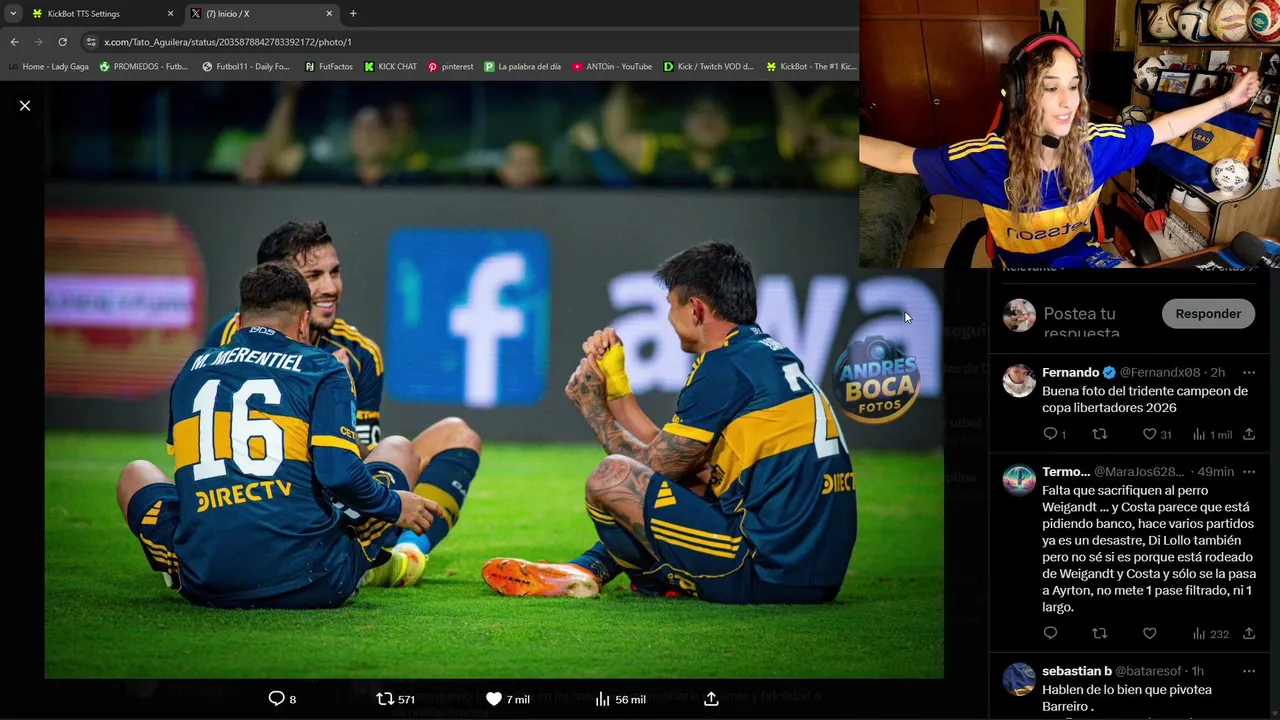The width and height of the screenshot is (1280, 720).
Task: Go forward in browser history
Action: pos(38,42)
